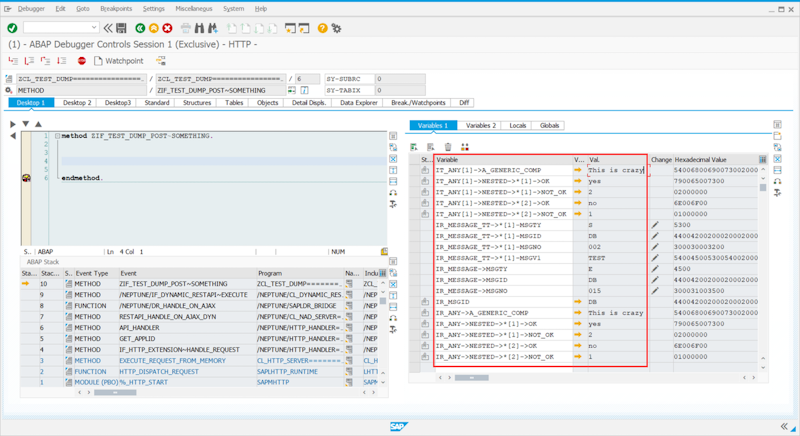
Task: Click the Find Next binoculars icon
Action: coord(213,28)
